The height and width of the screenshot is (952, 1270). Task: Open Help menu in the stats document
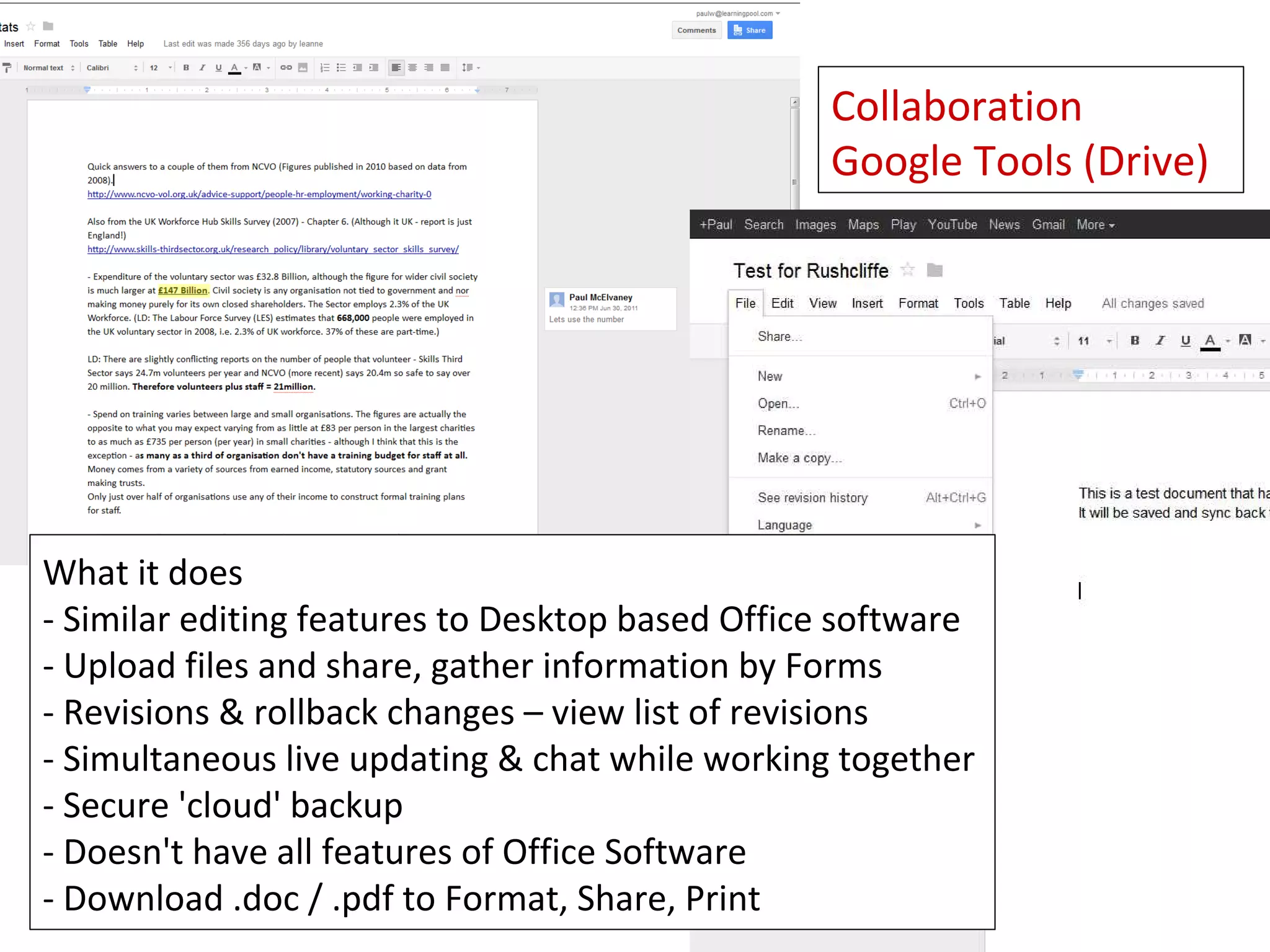coord(136,44)
